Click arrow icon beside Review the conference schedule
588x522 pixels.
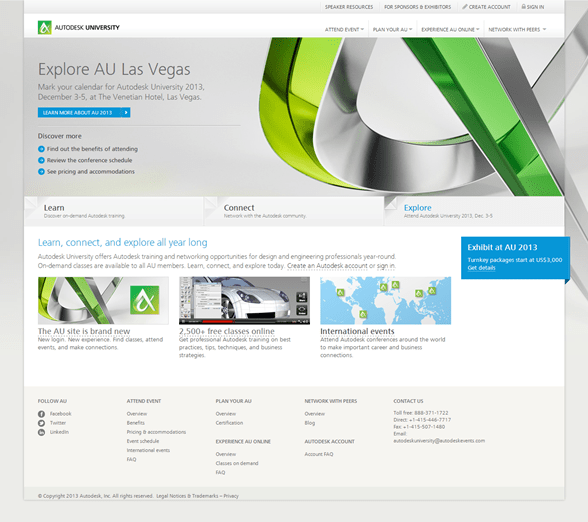tap(41, 160)
